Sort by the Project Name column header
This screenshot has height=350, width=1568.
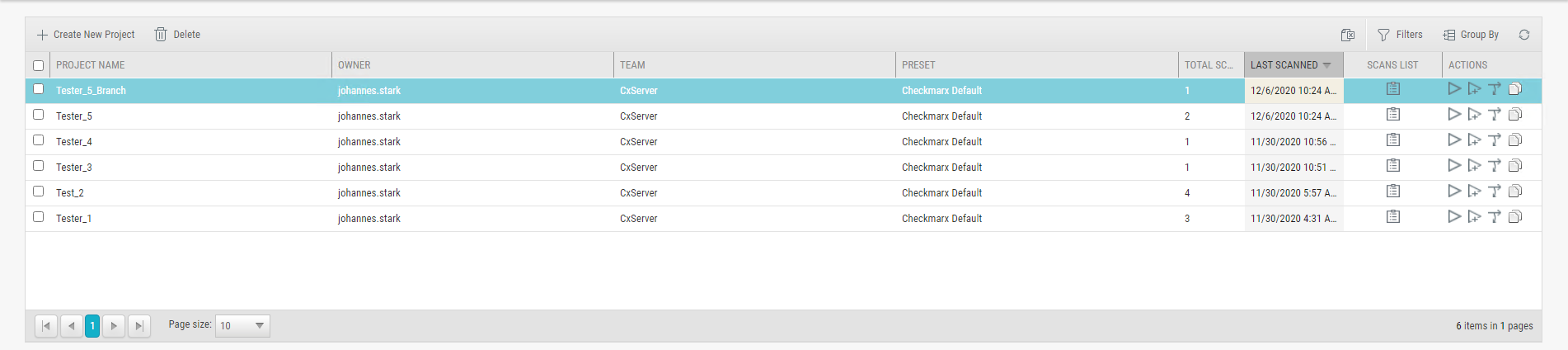coord(91,65)
